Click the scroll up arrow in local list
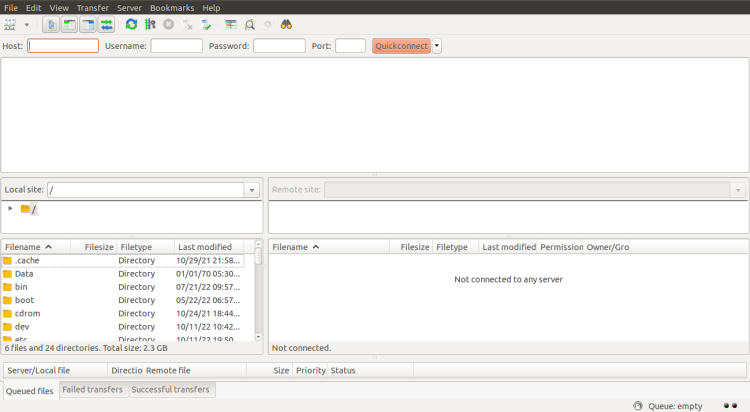The image size is (750, 412). (x=258, y=244)
